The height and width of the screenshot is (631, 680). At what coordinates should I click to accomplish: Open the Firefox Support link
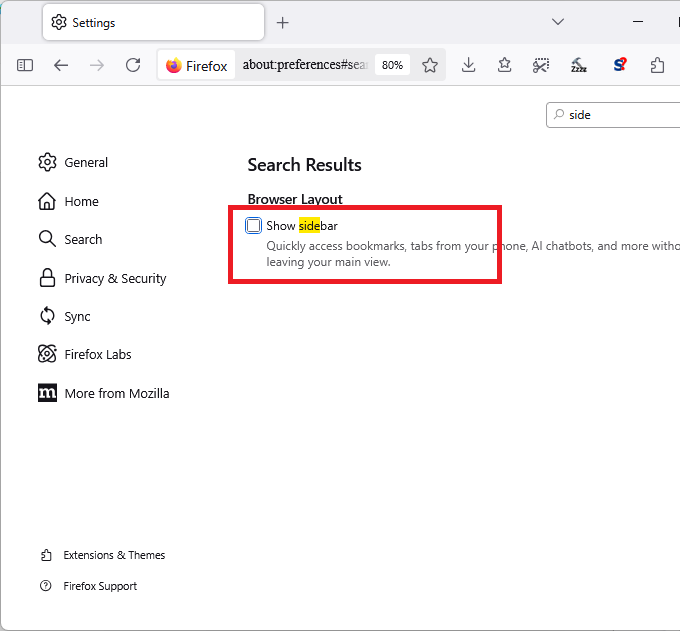(x=88, y=586)
